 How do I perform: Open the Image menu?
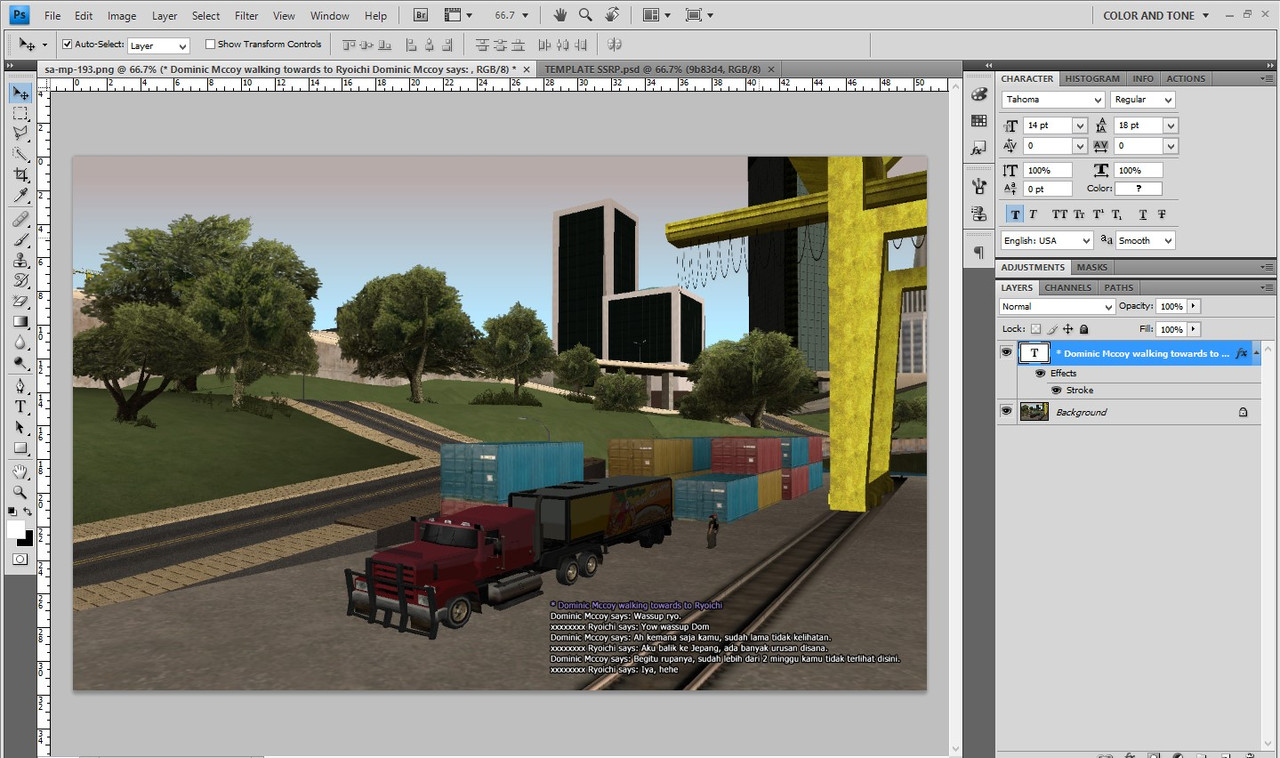point(122,16)
